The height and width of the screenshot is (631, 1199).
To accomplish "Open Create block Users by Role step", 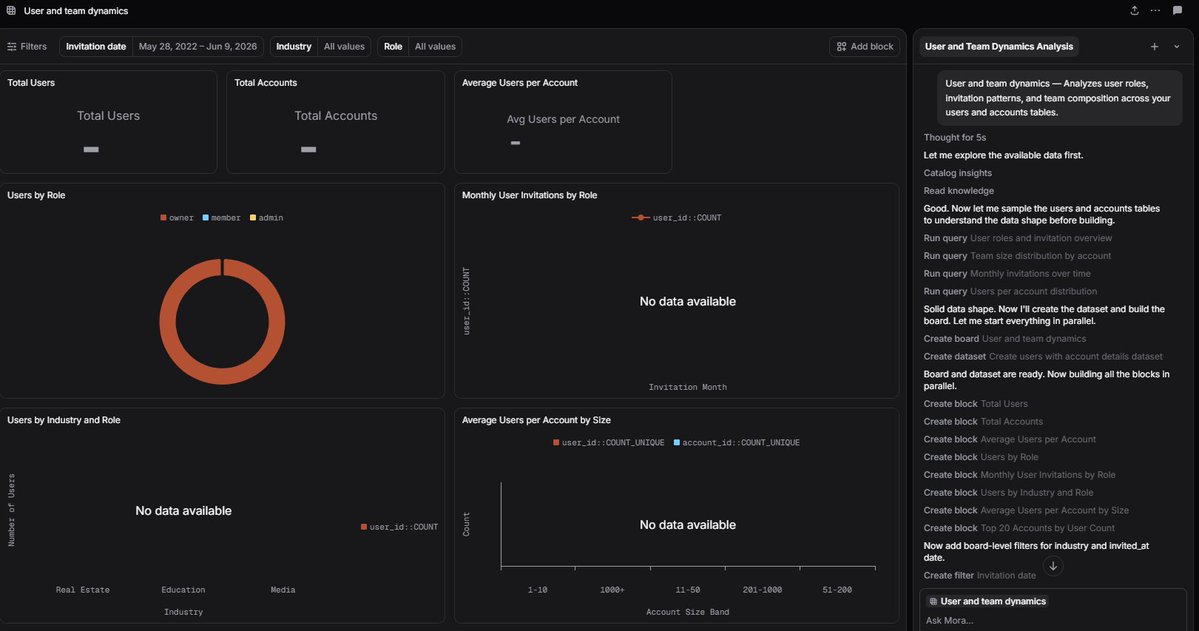I will (981, 457).
